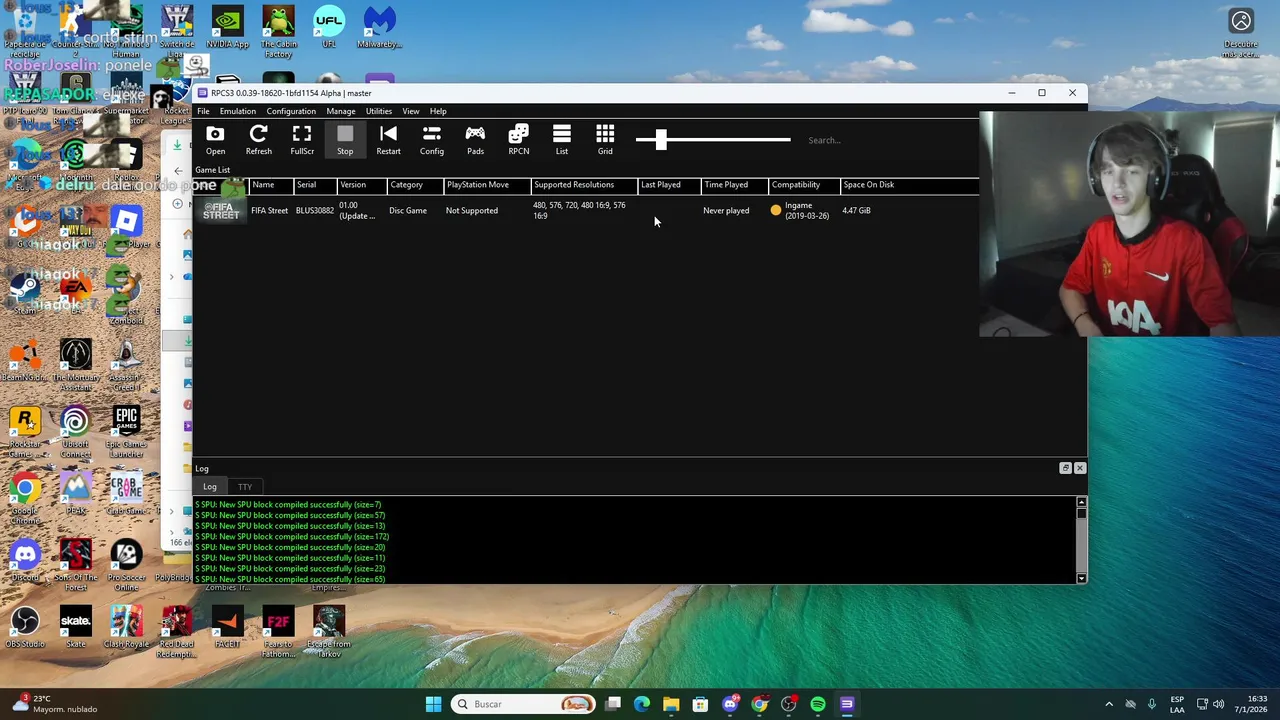Sort by Supported Resolutions column header
The width and height of the screenshot is (1280, 720).
(584, 185)
